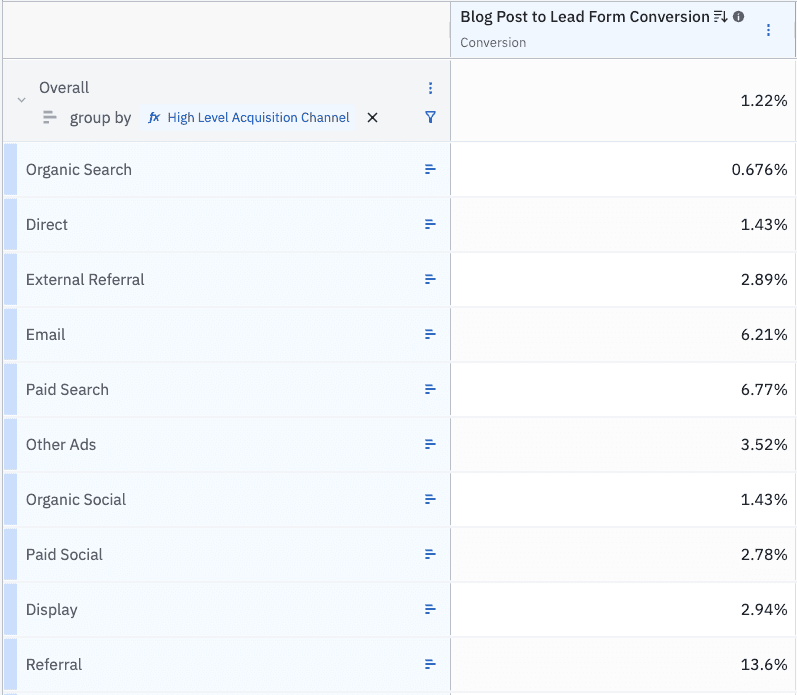Remove the High Level Acquisition Channel grouping
This screenshot has width=797, height=695.
(372, 118)
